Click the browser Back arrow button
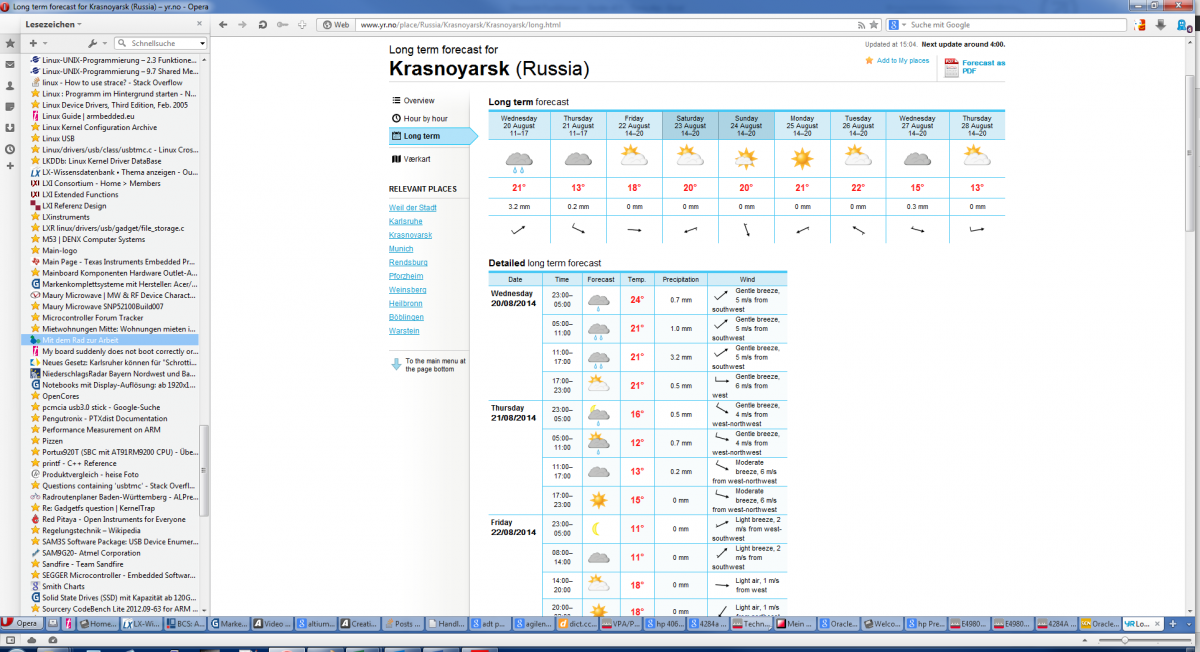The width and height of the screenshot is (1200, 652). [x=221, y=24]
